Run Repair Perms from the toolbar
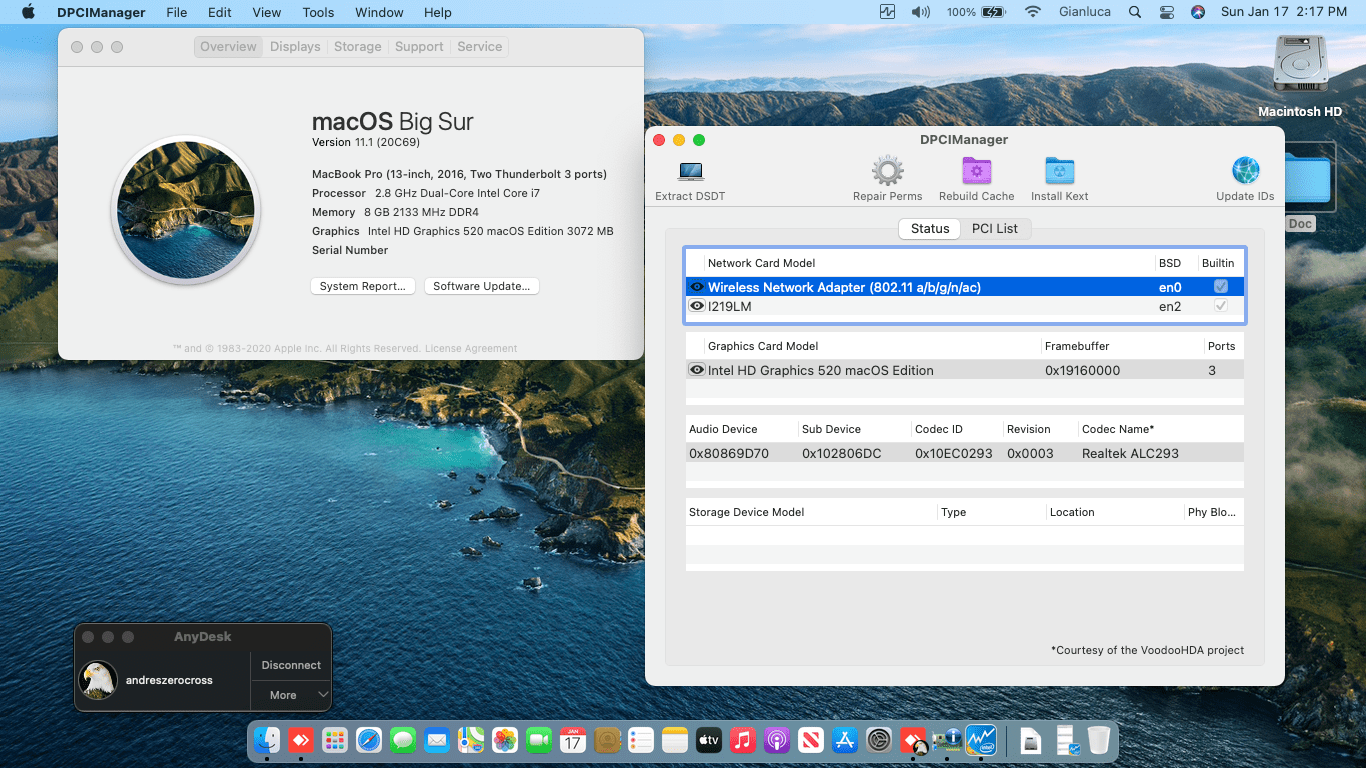The width and height of the screenshot is (1366, 768). tap(887, 171)
